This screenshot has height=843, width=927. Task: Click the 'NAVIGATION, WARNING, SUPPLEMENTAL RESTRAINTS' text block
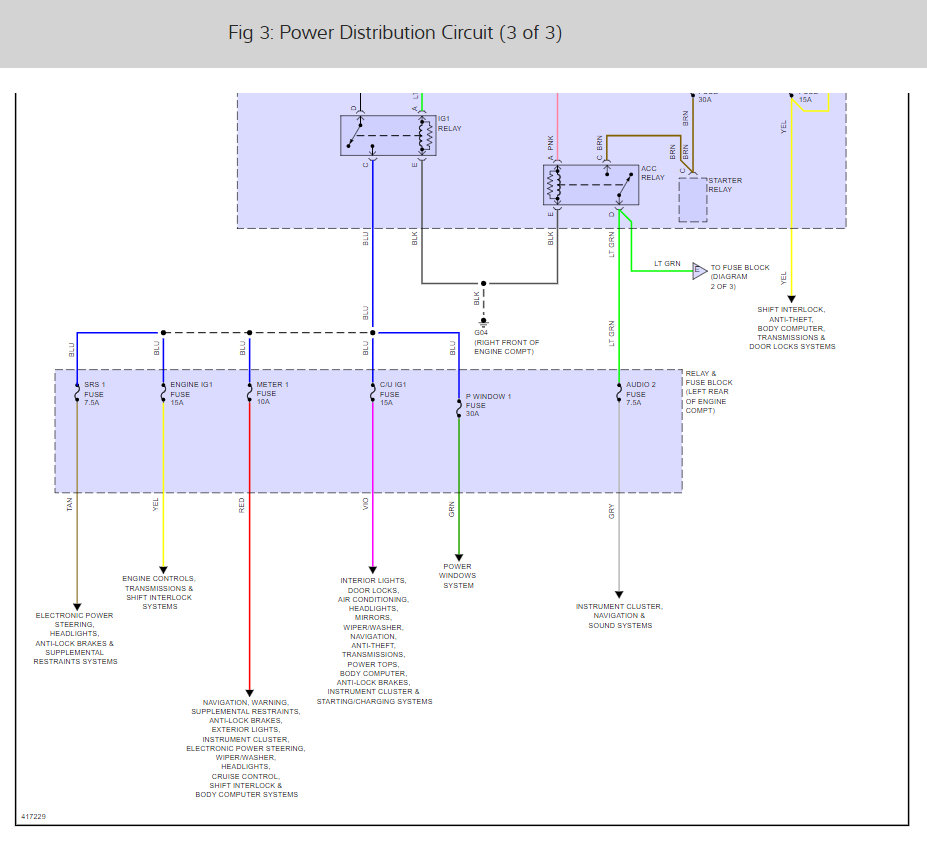pos(246,748)
